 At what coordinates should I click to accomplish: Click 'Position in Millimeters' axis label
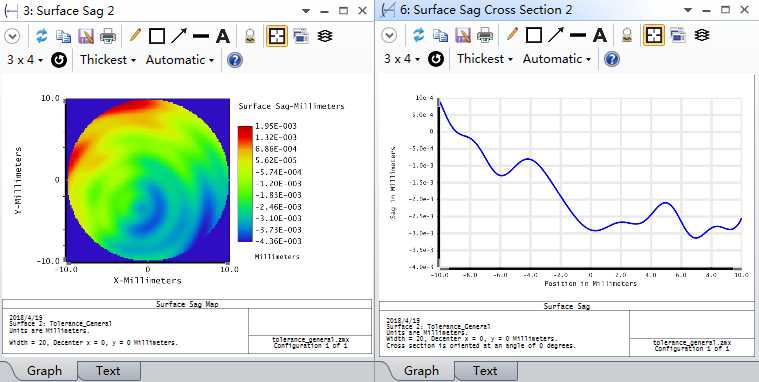tap(590, 283)
